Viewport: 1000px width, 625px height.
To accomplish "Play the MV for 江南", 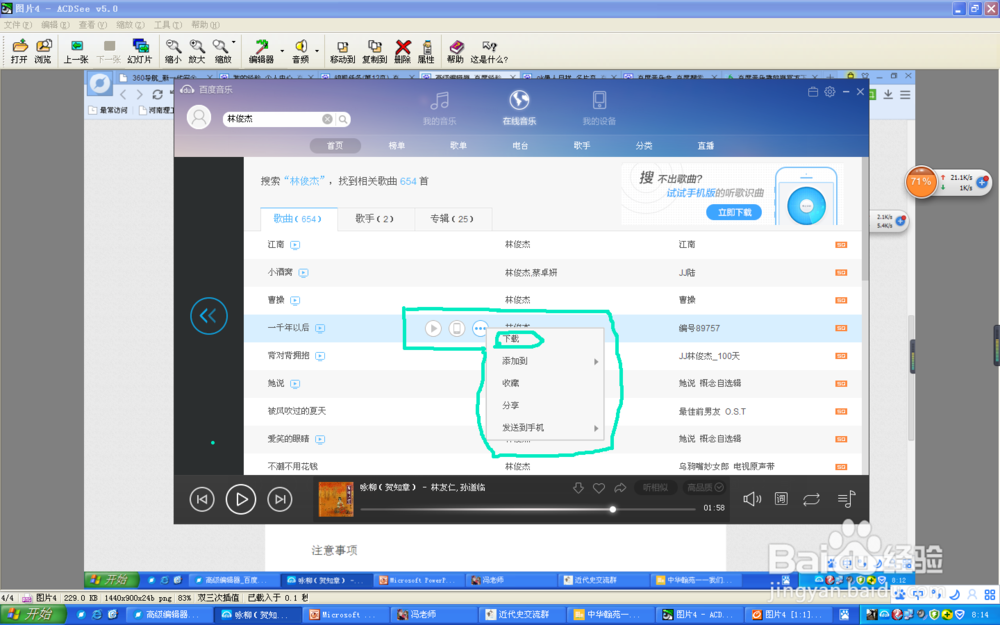I will coord(295,245).
